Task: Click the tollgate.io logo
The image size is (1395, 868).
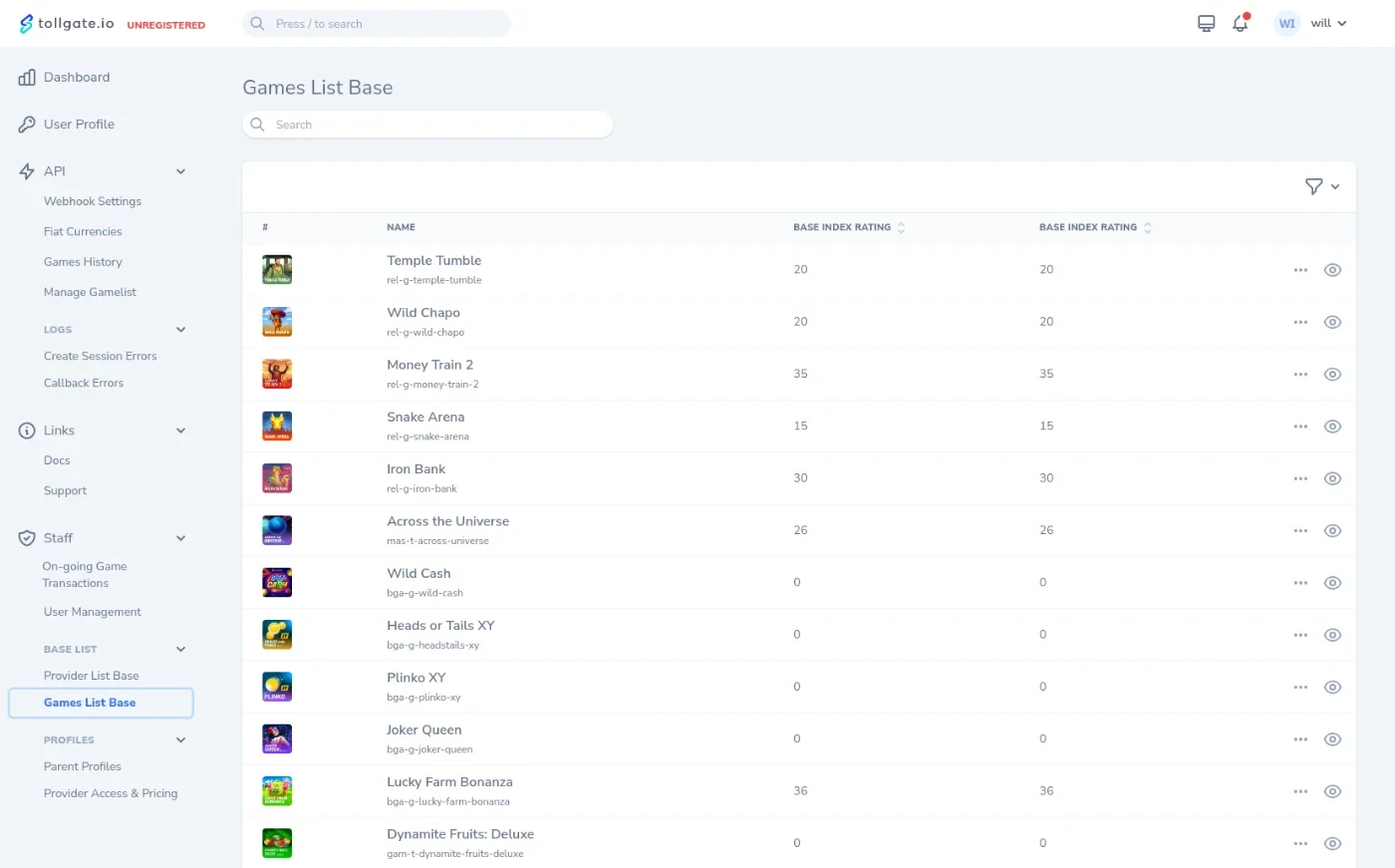Action: 66,23
